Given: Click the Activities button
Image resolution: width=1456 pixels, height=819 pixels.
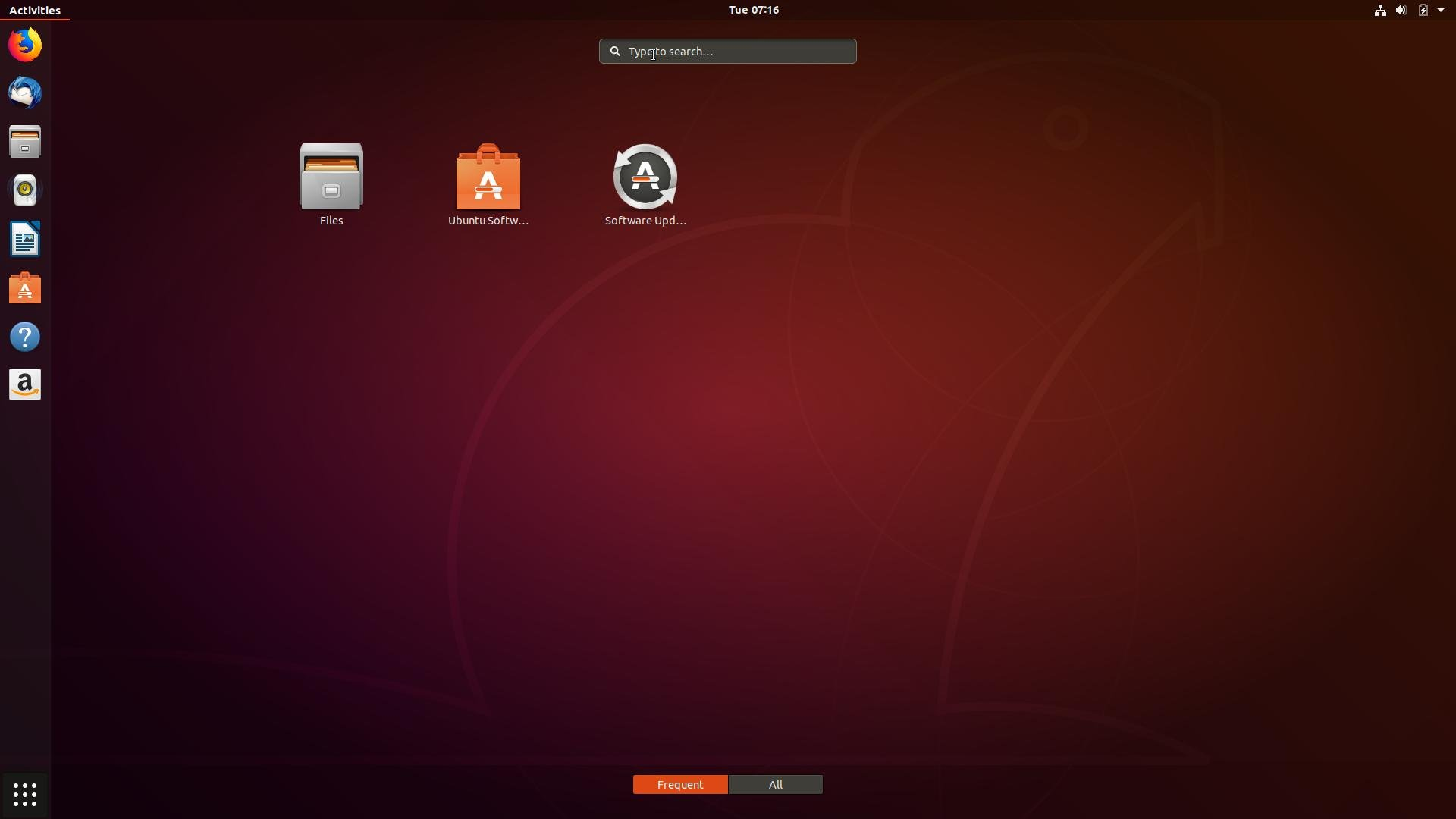Looking at the screenshot, I should 35,10.
